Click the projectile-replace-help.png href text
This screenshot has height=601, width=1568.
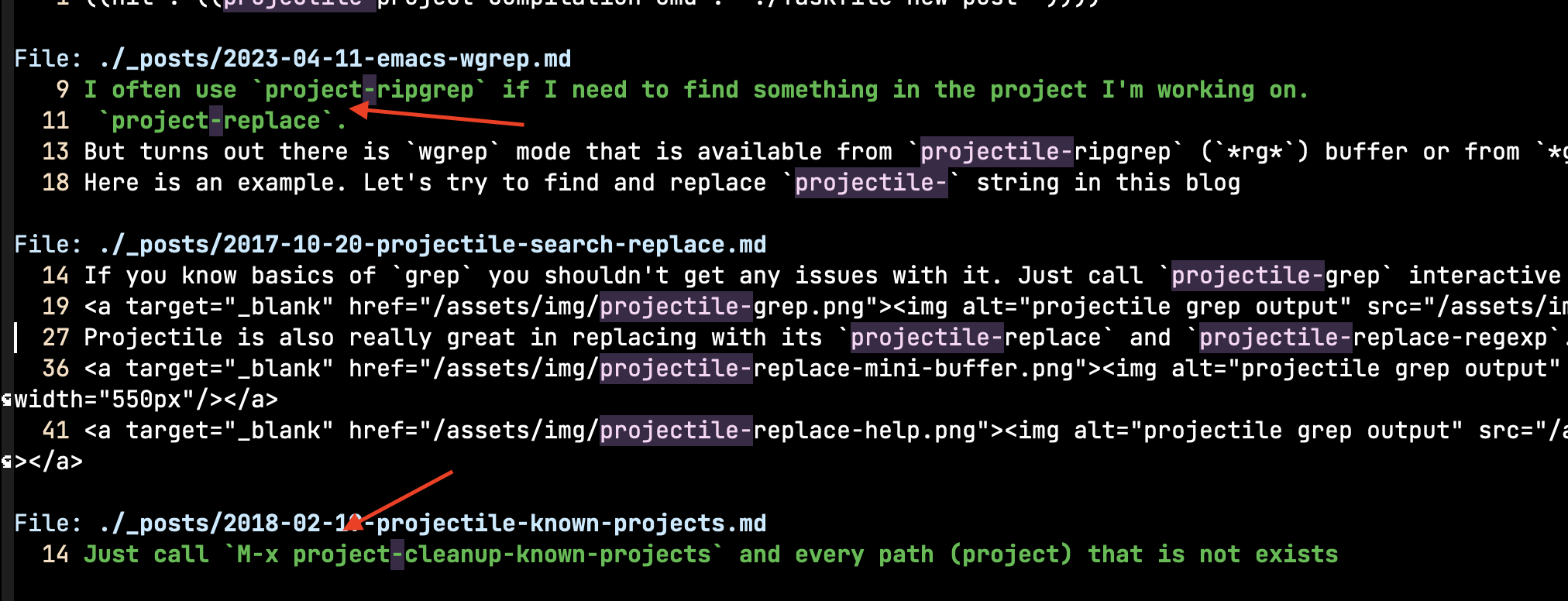point(704,431)
